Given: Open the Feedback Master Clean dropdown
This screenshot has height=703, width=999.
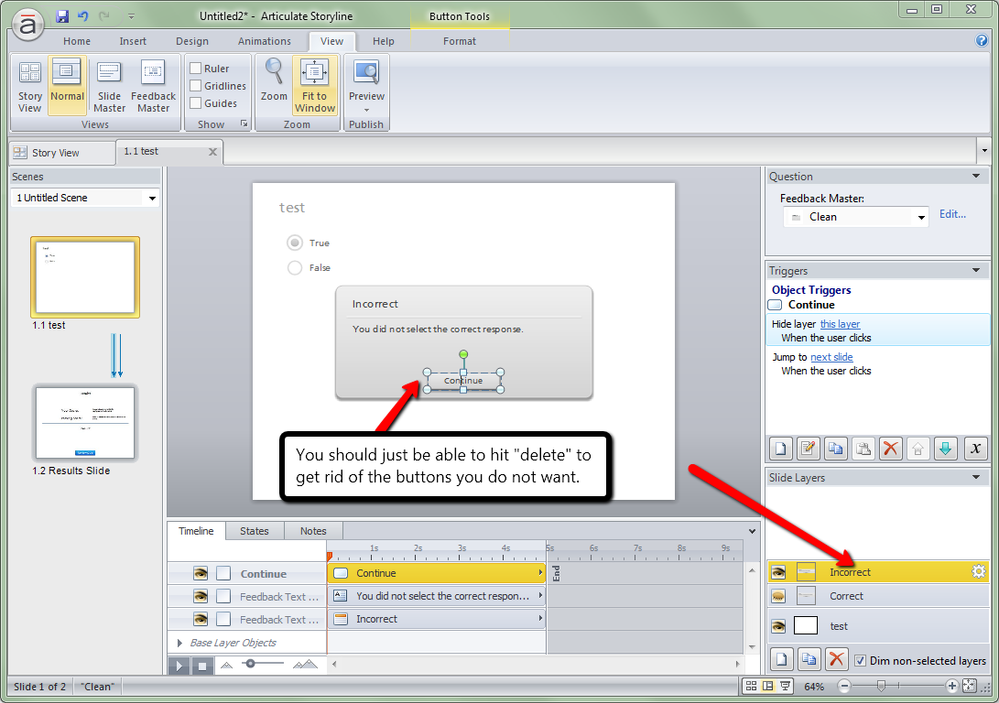Looking at the screenshot, I should tap(921, 217).
